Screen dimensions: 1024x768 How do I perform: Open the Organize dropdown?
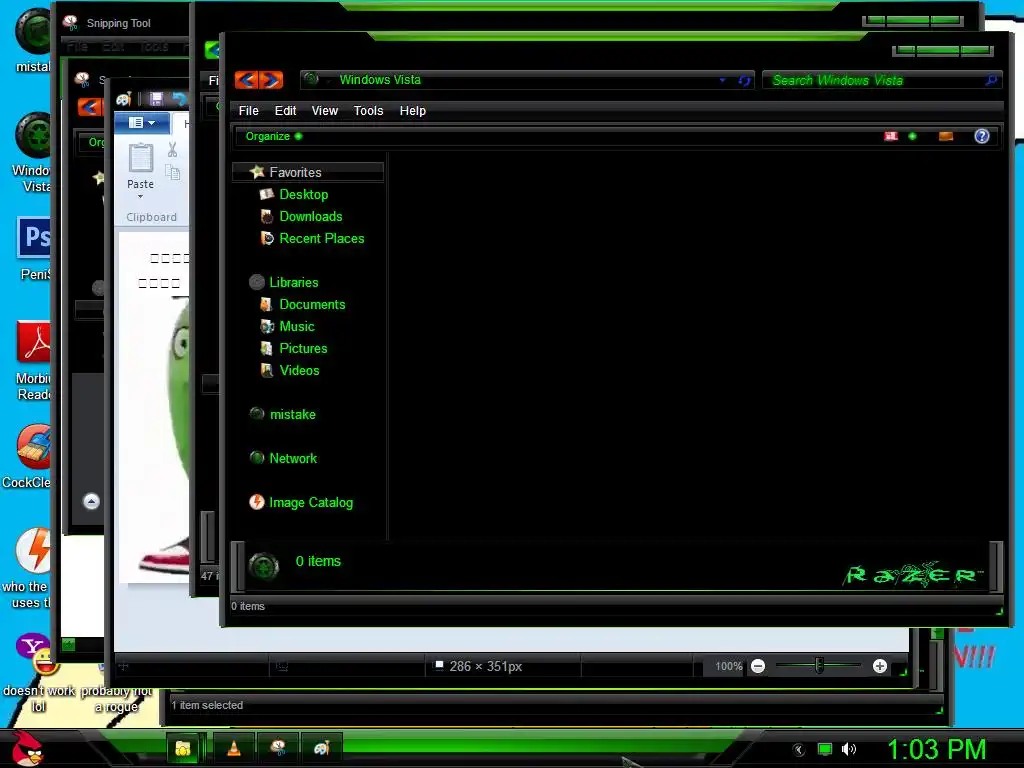(x=273, y=136)
